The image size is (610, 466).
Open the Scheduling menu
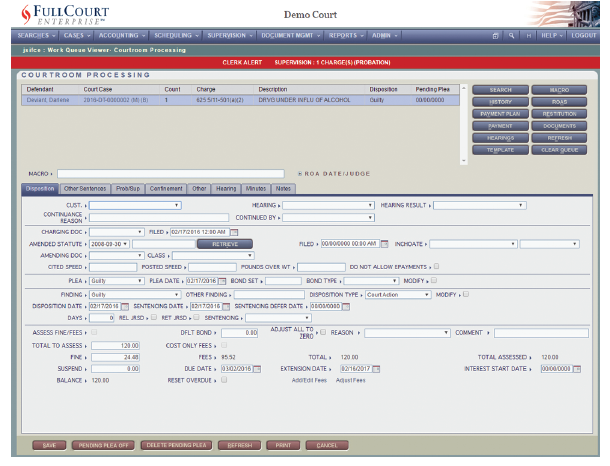click(176, 36)
